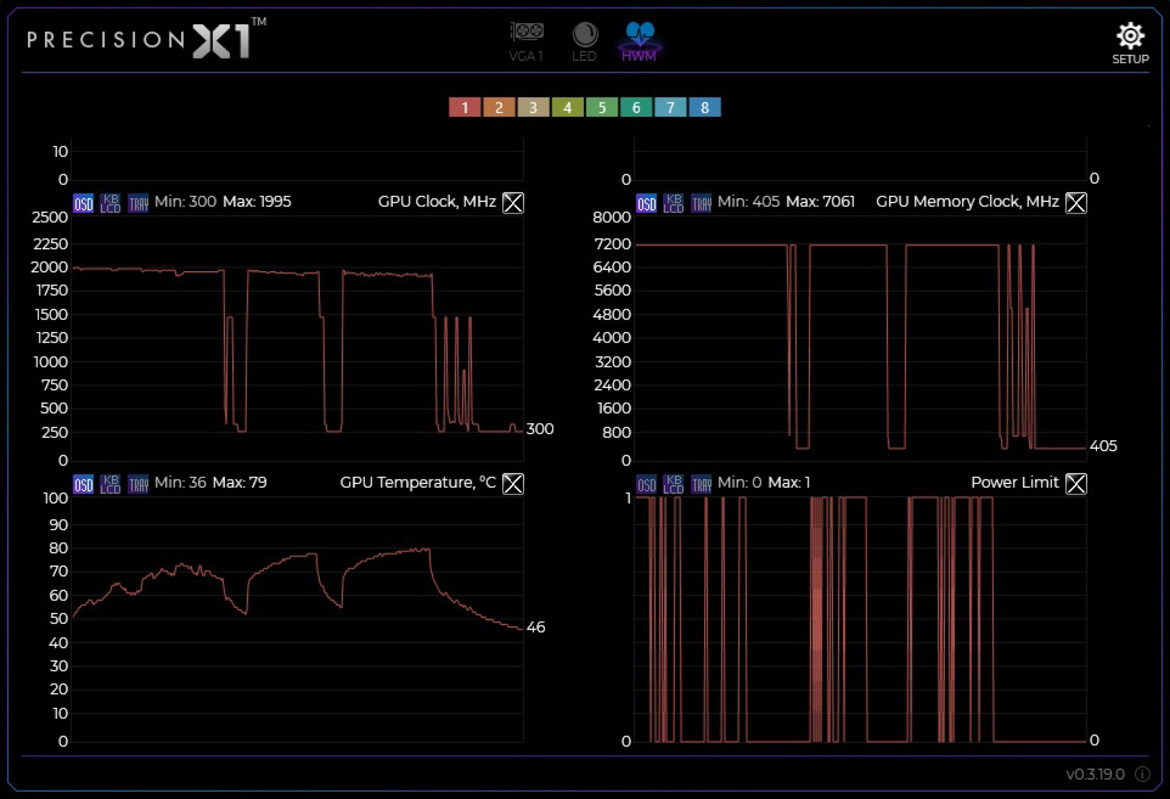Click the info icon beside version number
Image resolution: width=1170 pixels, height=799 pixels.
pos(1142,774)
